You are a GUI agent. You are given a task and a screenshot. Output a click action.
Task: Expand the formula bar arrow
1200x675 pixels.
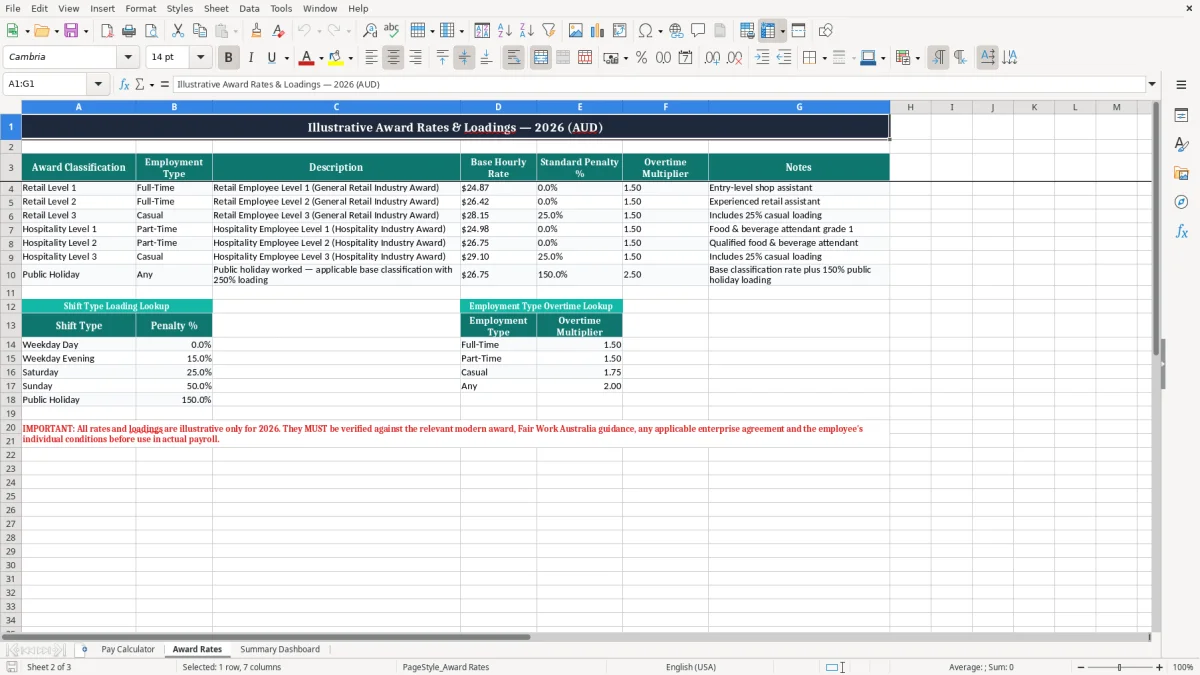click(1152, 84)
